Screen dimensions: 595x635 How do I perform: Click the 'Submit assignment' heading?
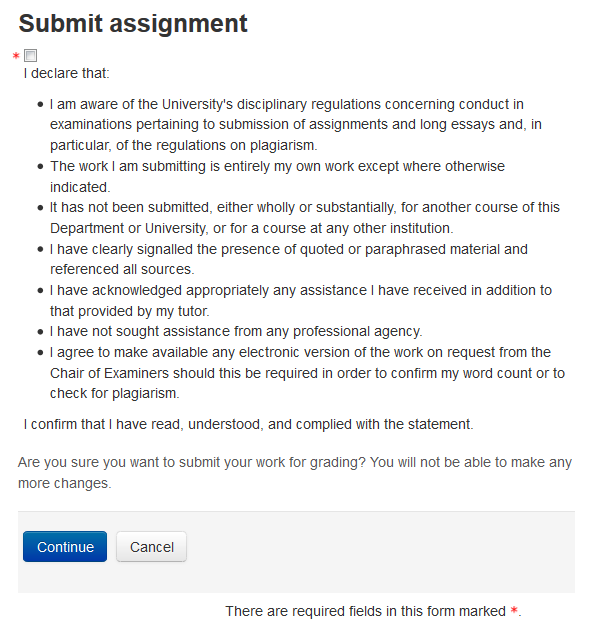(133, 23)
